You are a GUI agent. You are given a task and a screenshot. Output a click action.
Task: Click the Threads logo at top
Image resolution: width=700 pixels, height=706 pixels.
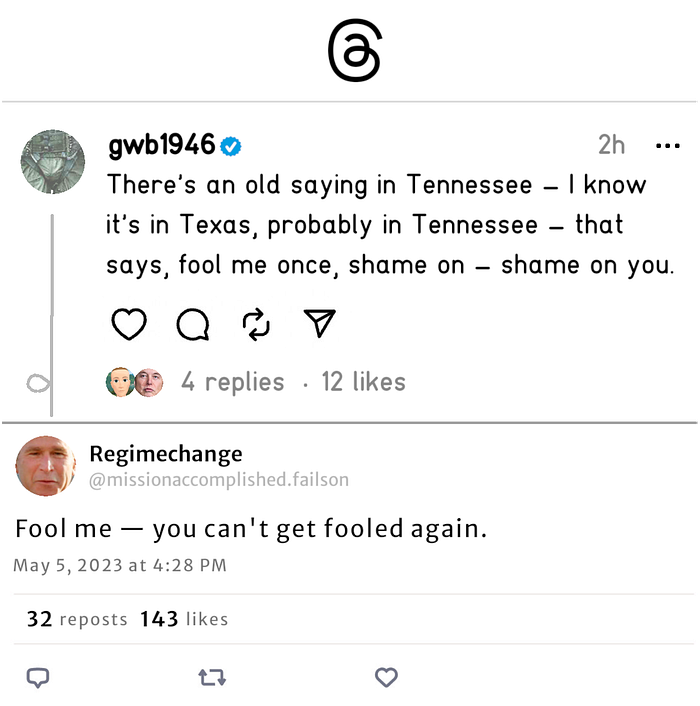tap(355, 50)
